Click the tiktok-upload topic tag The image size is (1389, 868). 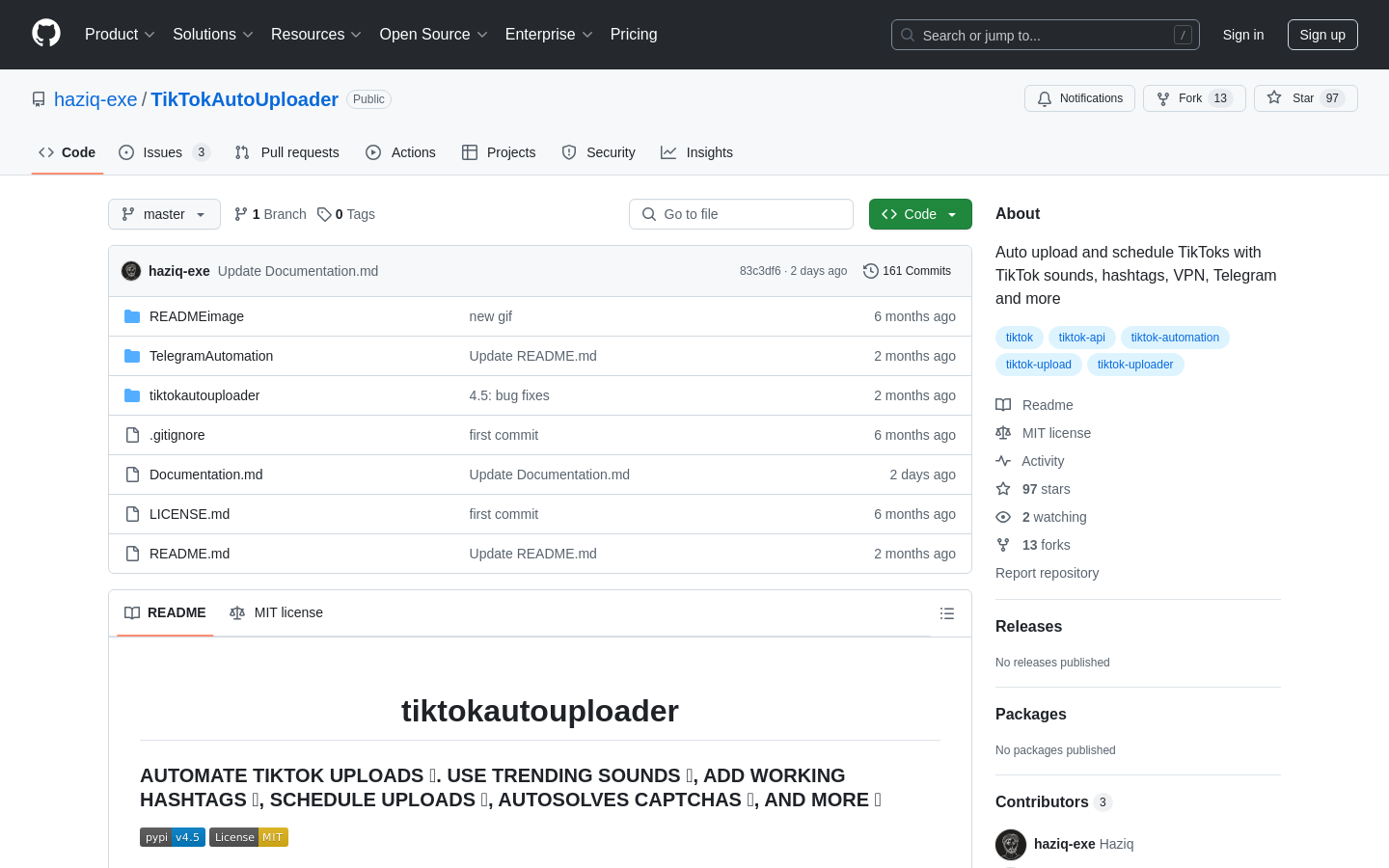pos(1039,365)
